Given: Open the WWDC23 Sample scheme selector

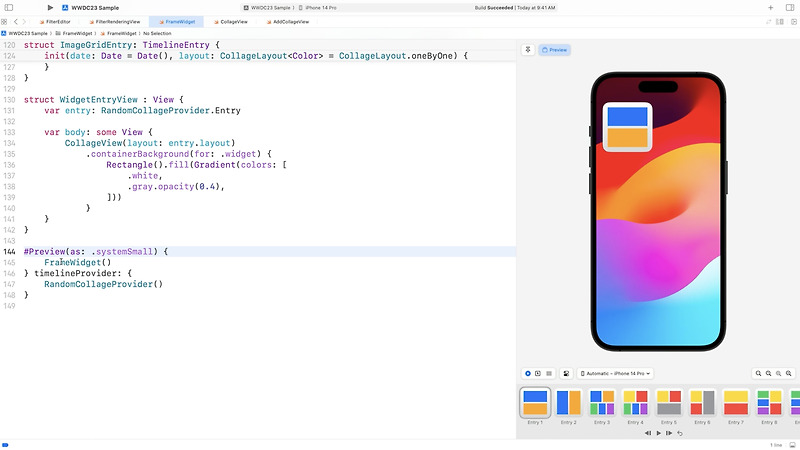Looking at the screenshot, I should (x=269, y=8).
